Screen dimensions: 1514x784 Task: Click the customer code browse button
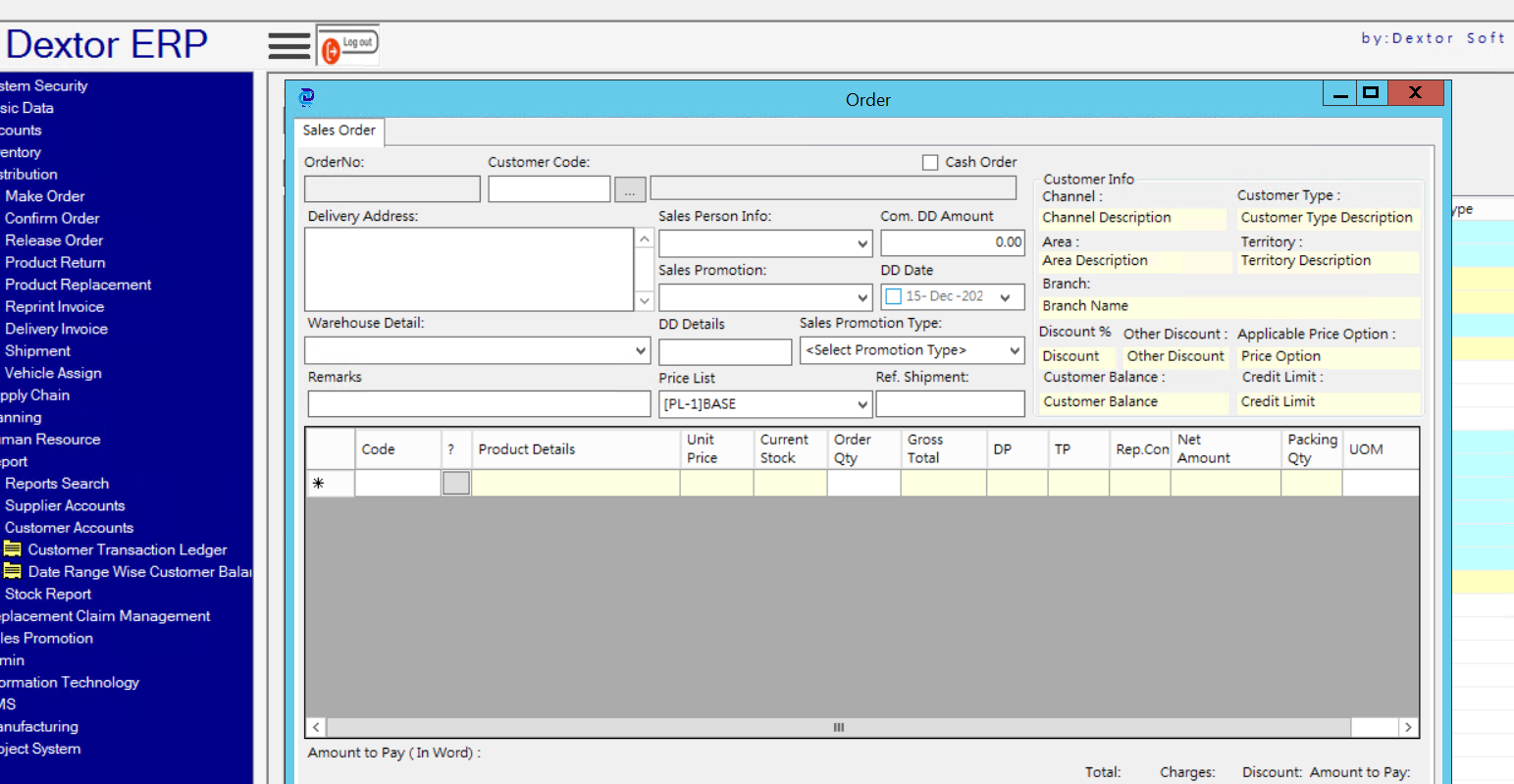tap(630, 189)
